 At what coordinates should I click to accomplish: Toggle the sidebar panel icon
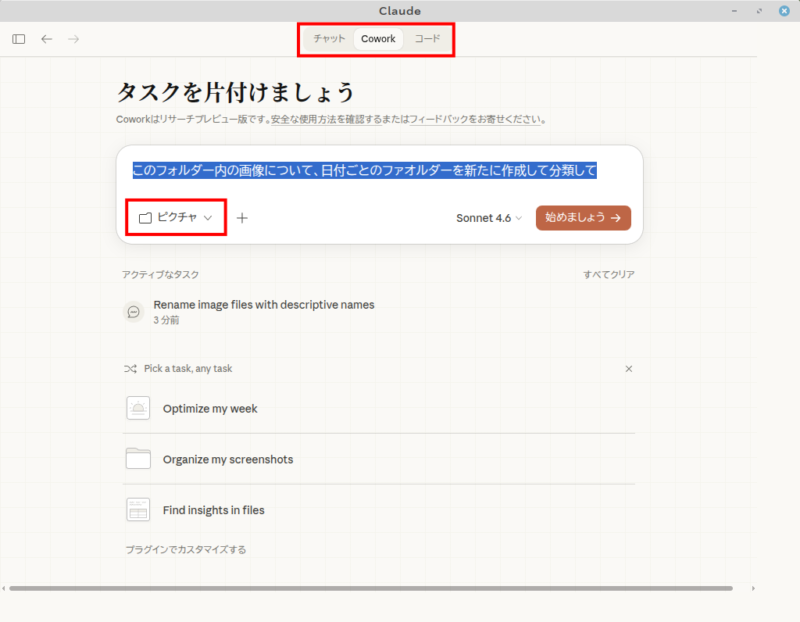pos(19,39)
